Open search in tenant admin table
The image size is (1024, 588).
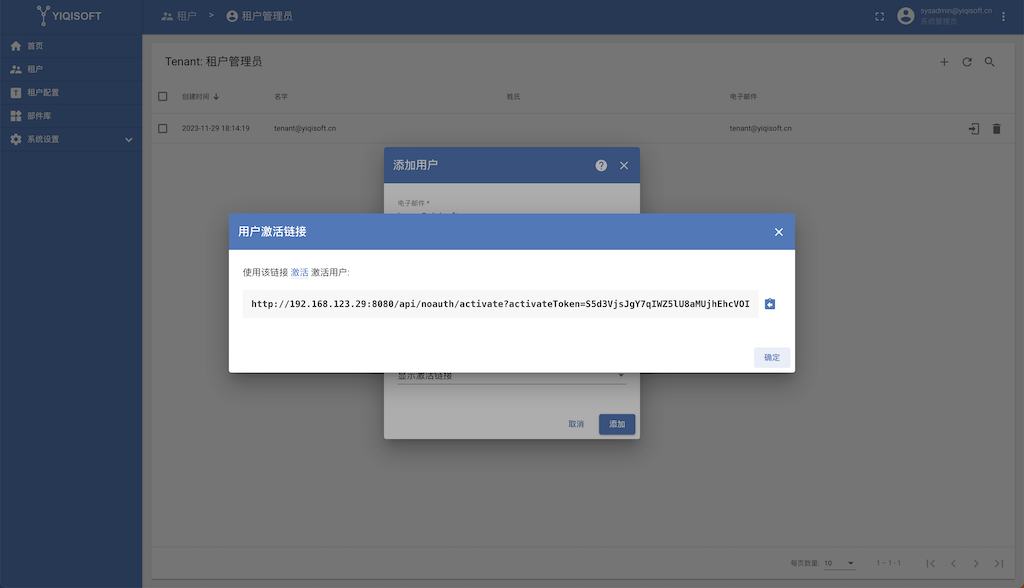point(990,62)
